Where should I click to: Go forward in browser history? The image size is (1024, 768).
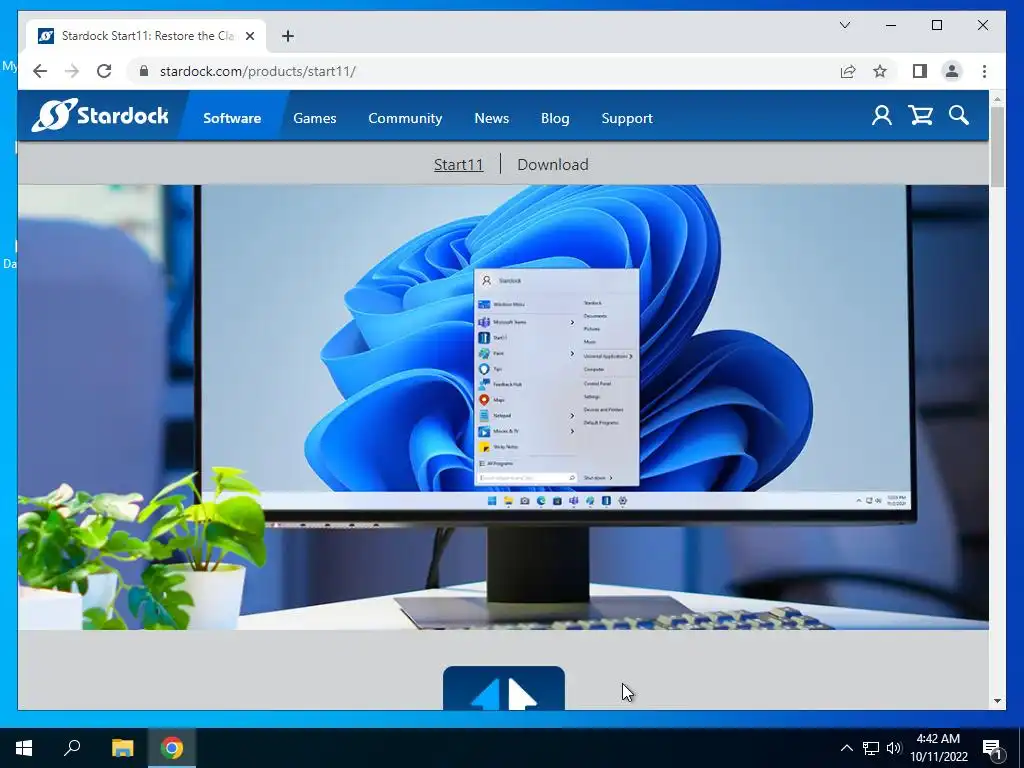72,71
